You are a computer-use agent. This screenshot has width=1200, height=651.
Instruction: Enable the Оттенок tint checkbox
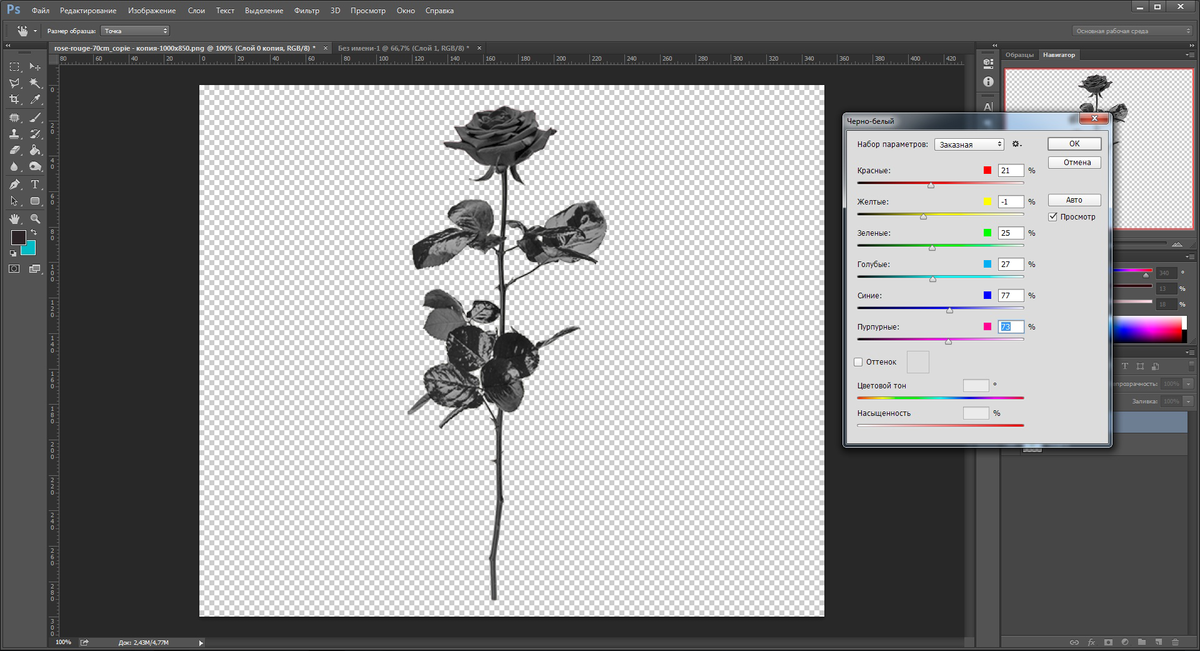858,362
